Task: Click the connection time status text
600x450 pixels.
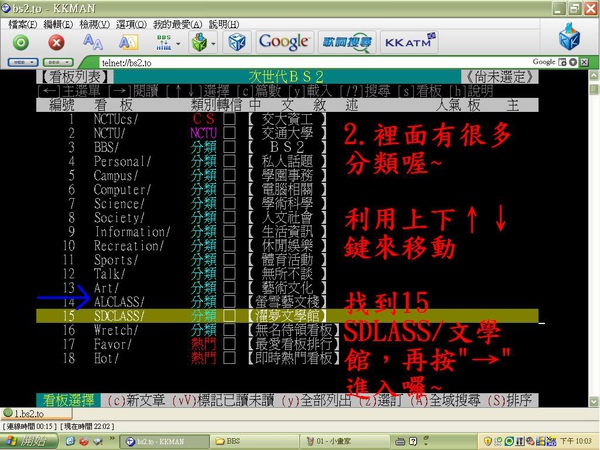Action: [x=30, y=426]
